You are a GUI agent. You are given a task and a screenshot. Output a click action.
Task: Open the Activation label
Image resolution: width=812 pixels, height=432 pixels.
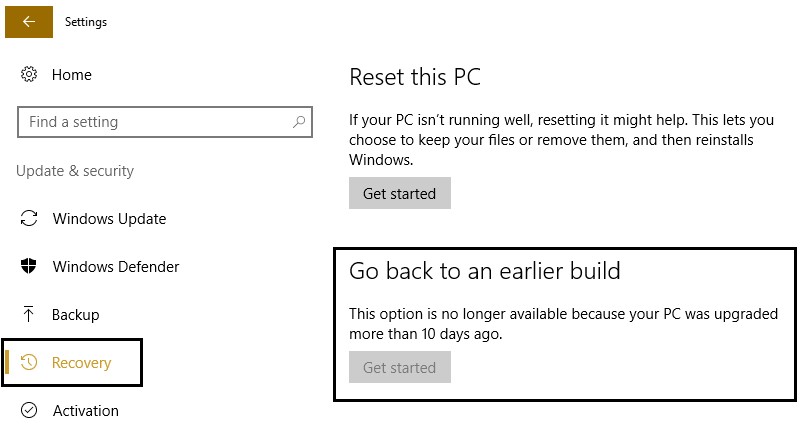point(86,411)
